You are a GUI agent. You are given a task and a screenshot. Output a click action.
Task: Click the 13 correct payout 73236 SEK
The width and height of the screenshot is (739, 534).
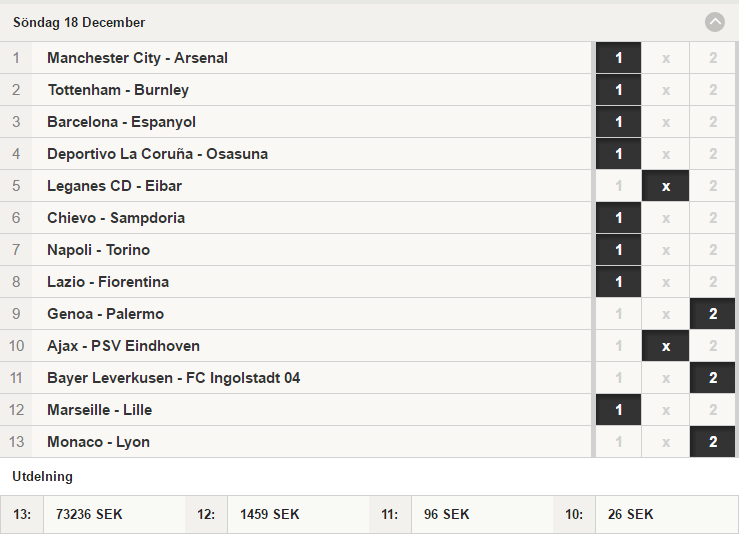pos(89,514)
